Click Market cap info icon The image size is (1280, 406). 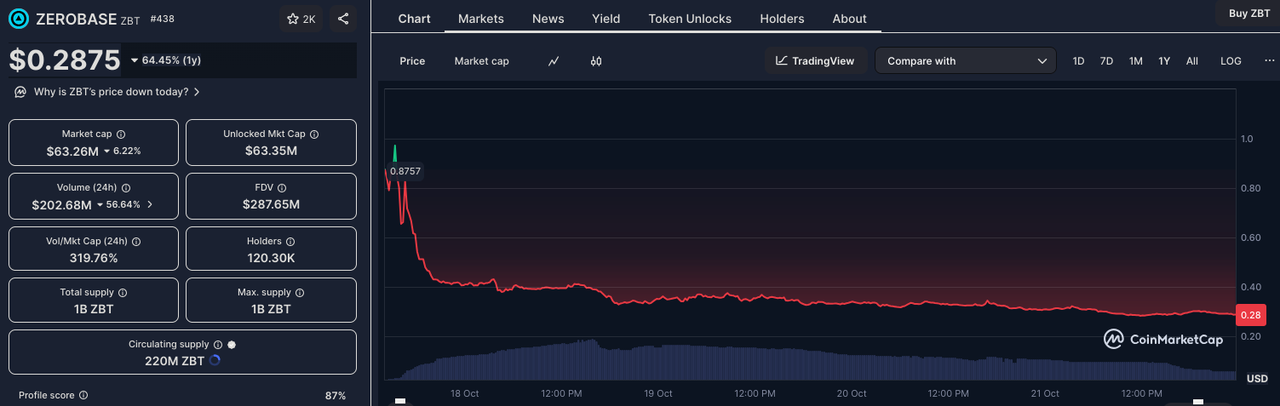tap(121, 134)
